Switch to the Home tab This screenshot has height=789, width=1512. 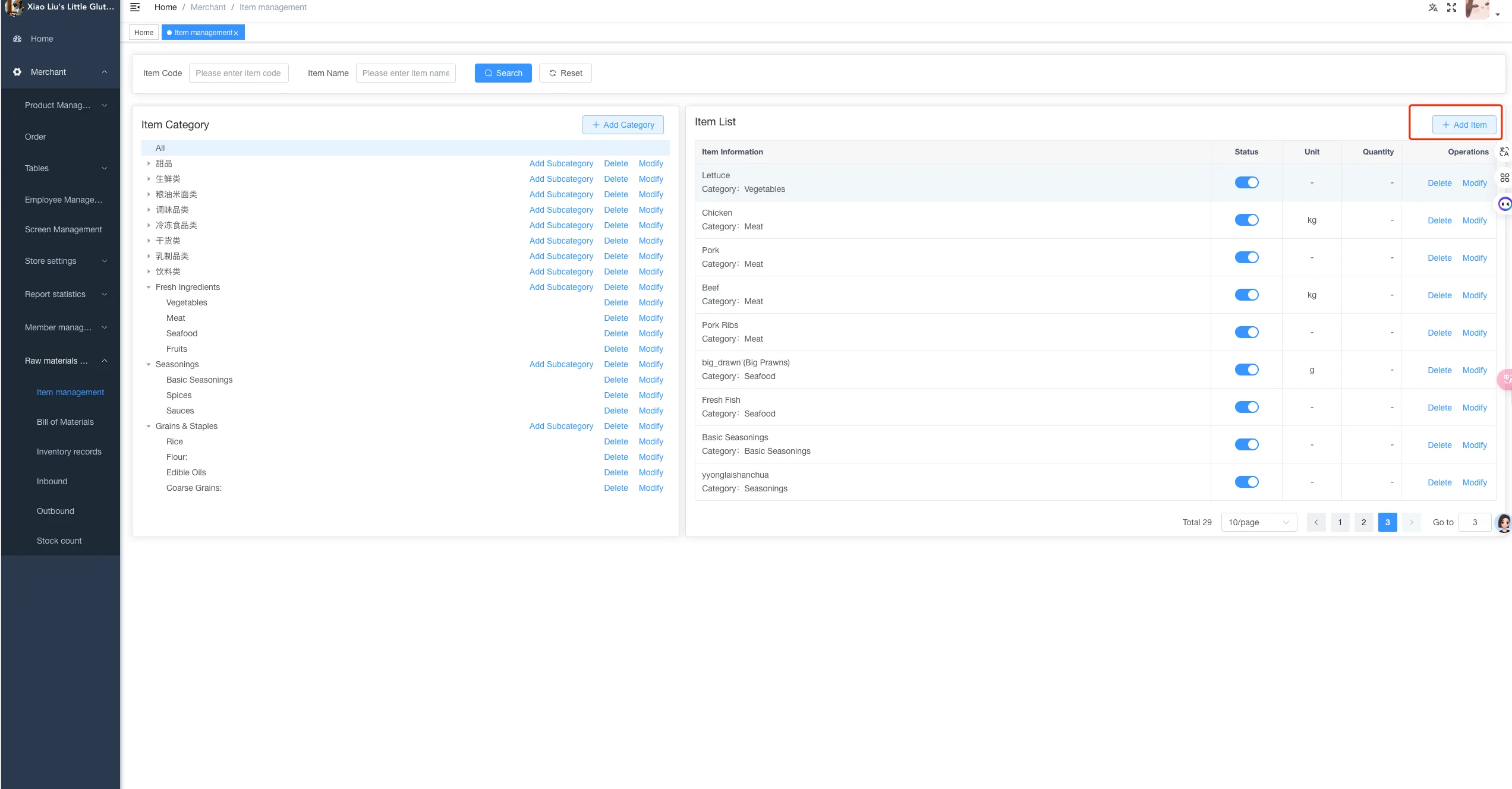pyautogui.click(x=144, y=33)
